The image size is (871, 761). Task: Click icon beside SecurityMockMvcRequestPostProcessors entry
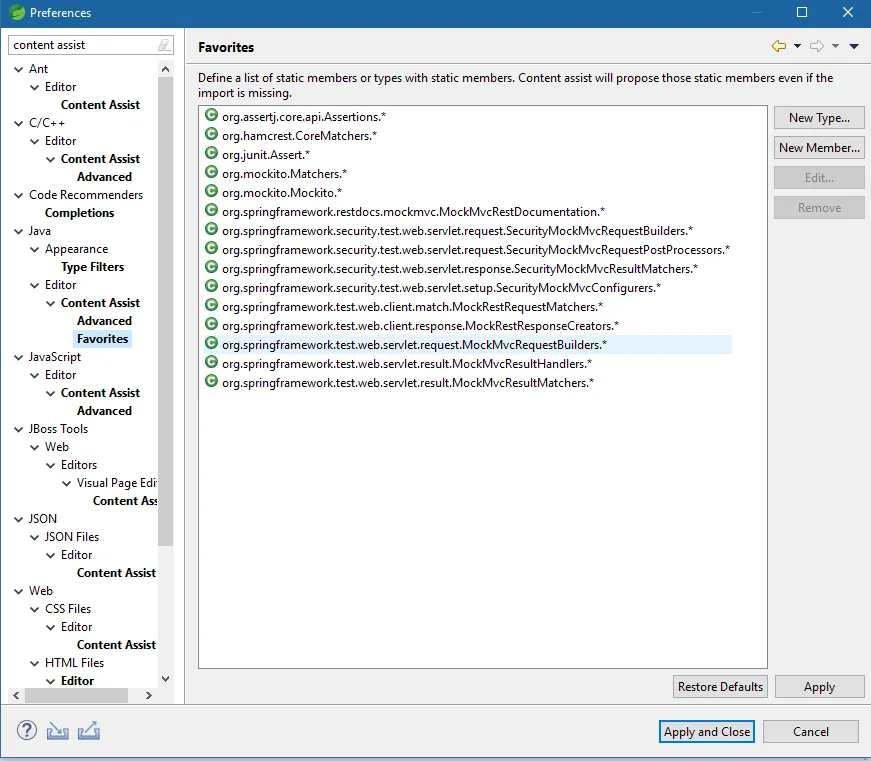point(211,248)
